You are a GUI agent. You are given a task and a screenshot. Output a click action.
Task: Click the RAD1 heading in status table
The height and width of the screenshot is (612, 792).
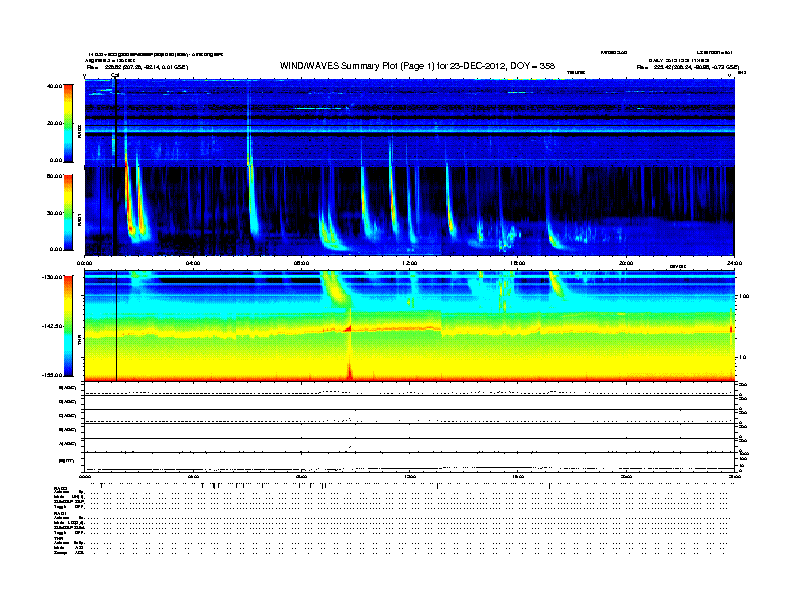point(59,514)
